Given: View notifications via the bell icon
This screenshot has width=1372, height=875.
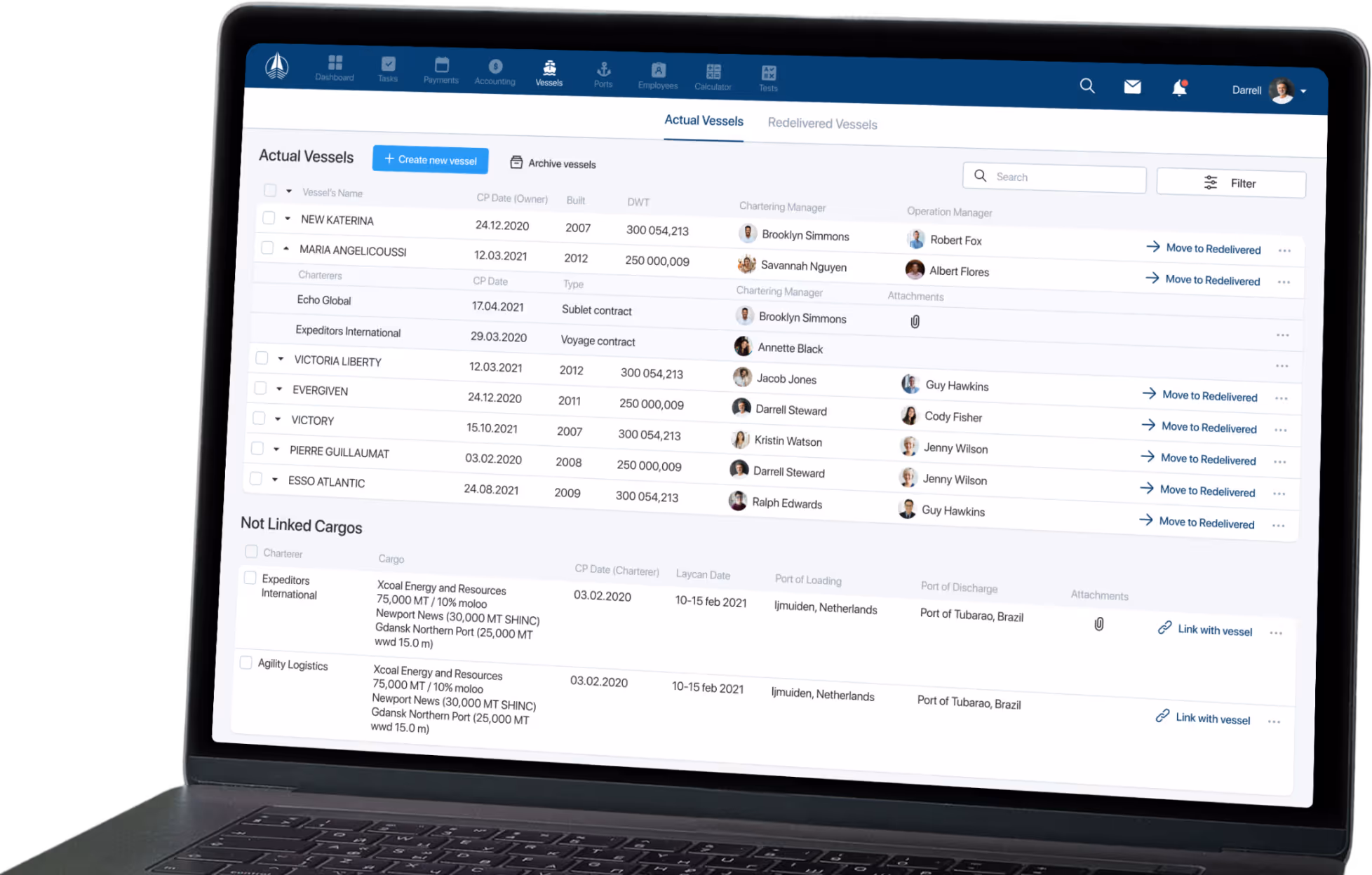Looking at the screenshot, I should tap(1179, 88).
